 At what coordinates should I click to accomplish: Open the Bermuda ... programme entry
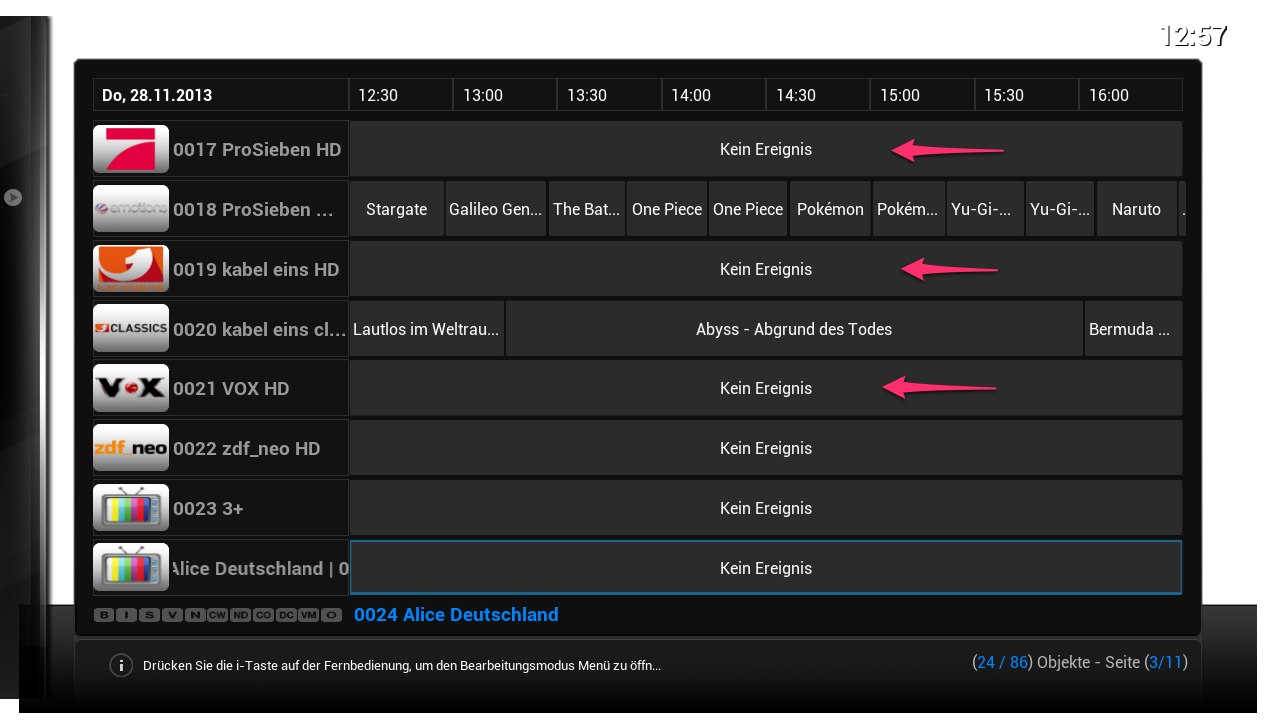(1133, 329)
